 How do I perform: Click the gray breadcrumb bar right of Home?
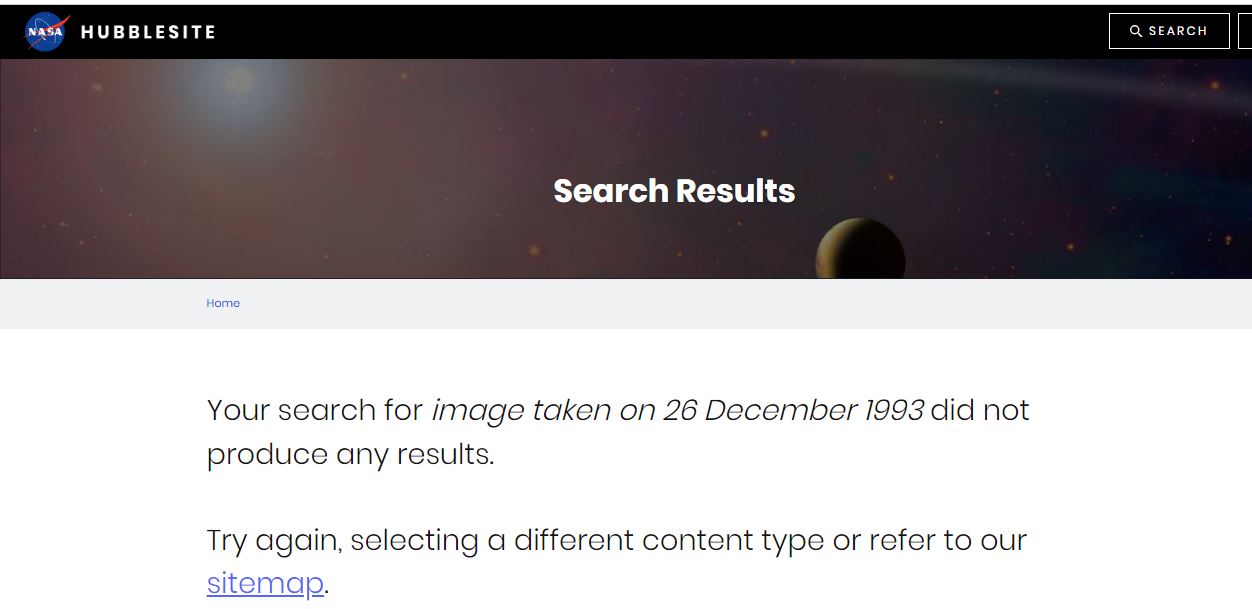coord(700,303)
